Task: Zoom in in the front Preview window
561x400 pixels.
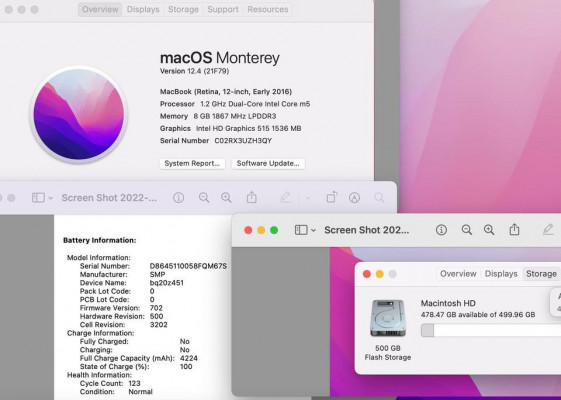Action: (489, 230)
